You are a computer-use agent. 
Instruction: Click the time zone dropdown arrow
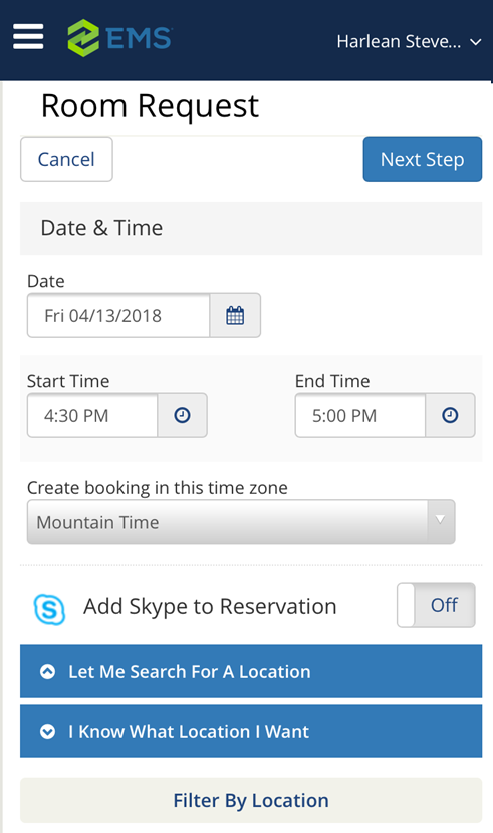click(440, 520)
